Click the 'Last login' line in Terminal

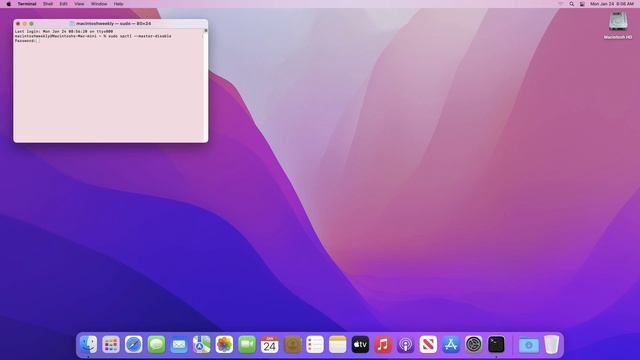click(64, 31)
